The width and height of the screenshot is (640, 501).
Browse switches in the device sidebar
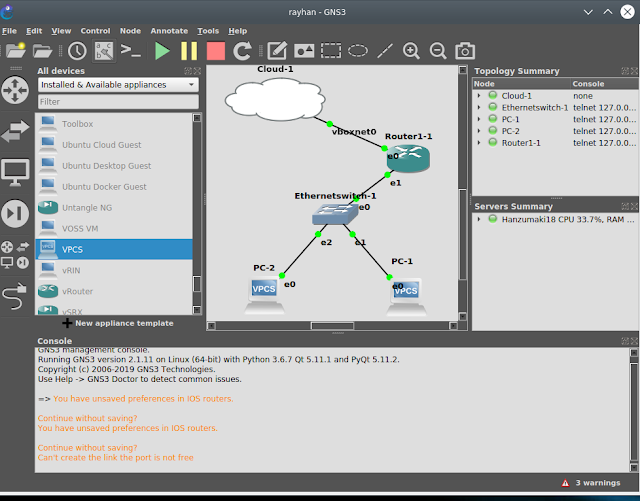click(15, 131)
